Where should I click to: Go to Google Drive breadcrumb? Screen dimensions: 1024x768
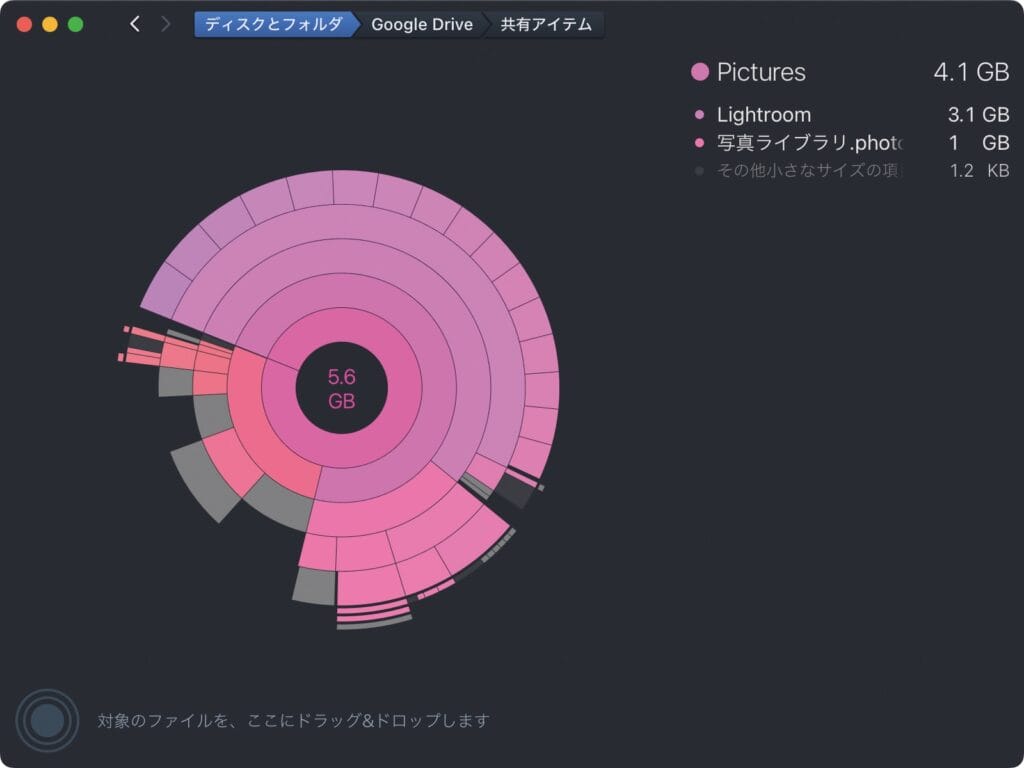[x=421, y=24]
